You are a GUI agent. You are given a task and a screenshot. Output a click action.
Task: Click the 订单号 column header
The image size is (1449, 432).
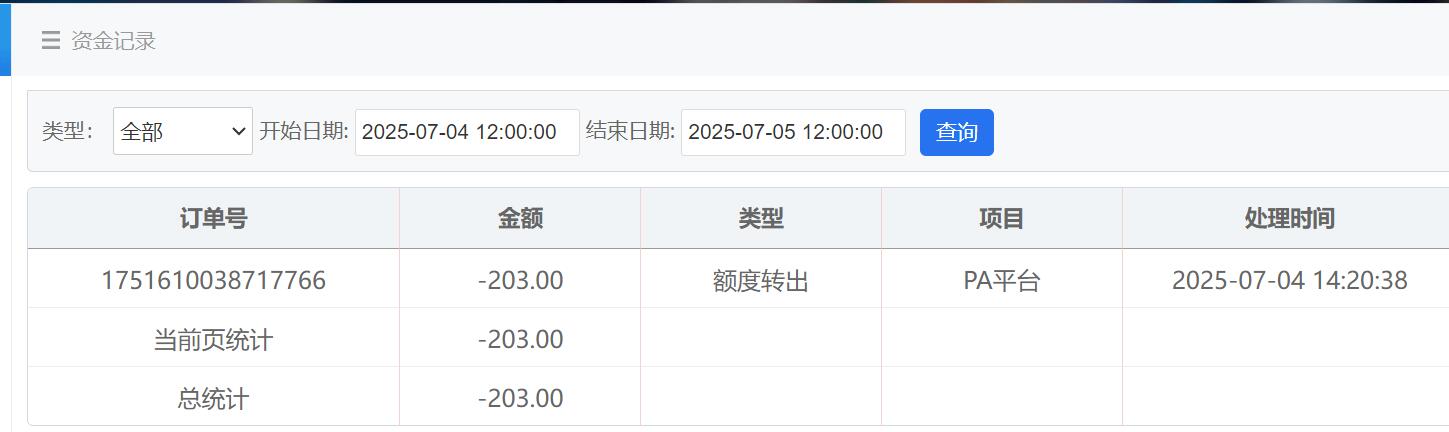(x=213, y=219)
